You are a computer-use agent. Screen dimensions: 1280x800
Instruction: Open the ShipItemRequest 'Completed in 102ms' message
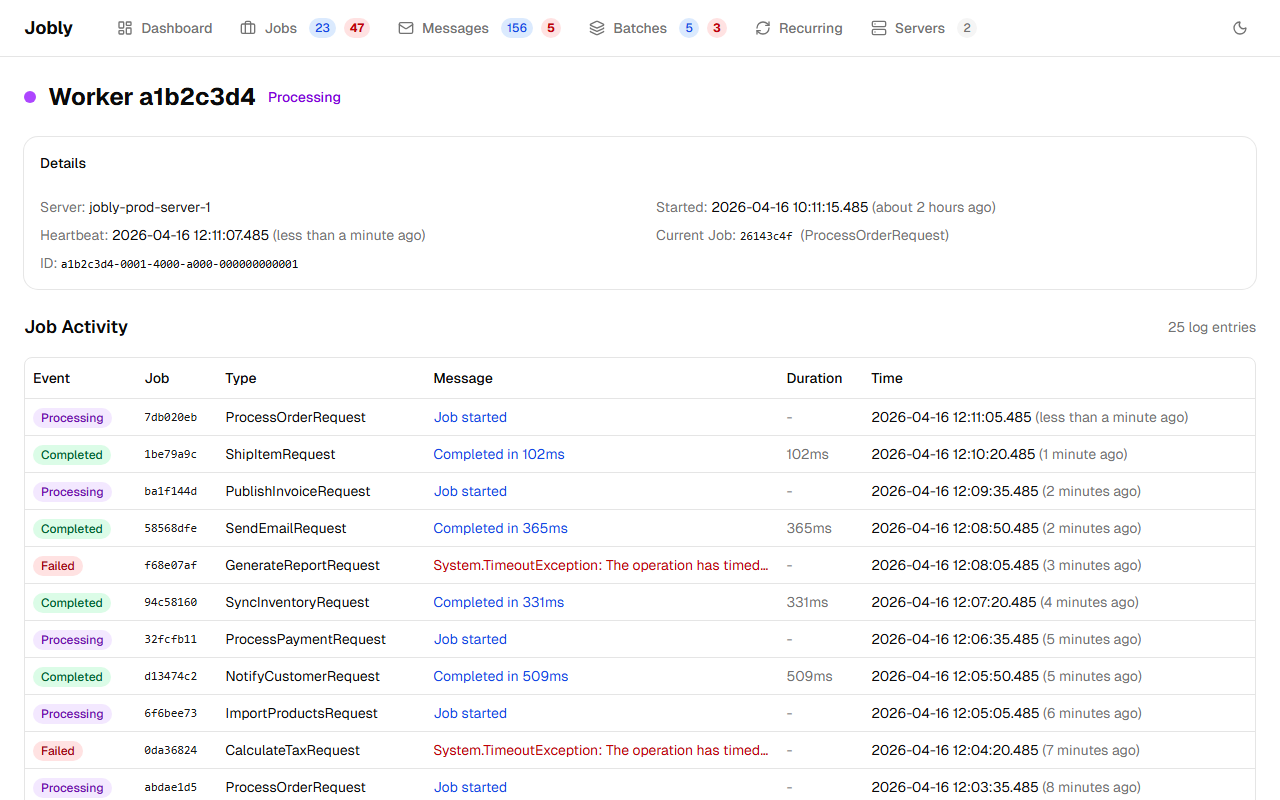499,454
